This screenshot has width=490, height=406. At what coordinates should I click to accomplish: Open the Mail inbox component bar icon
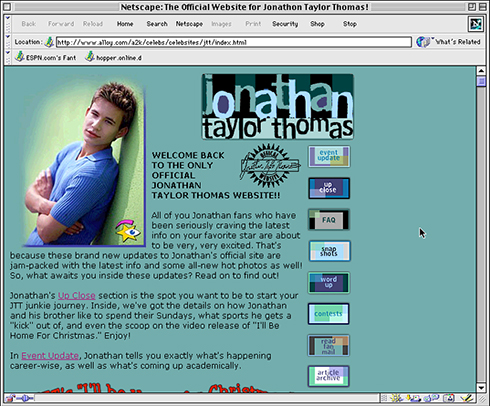click(x=414, y=398)
